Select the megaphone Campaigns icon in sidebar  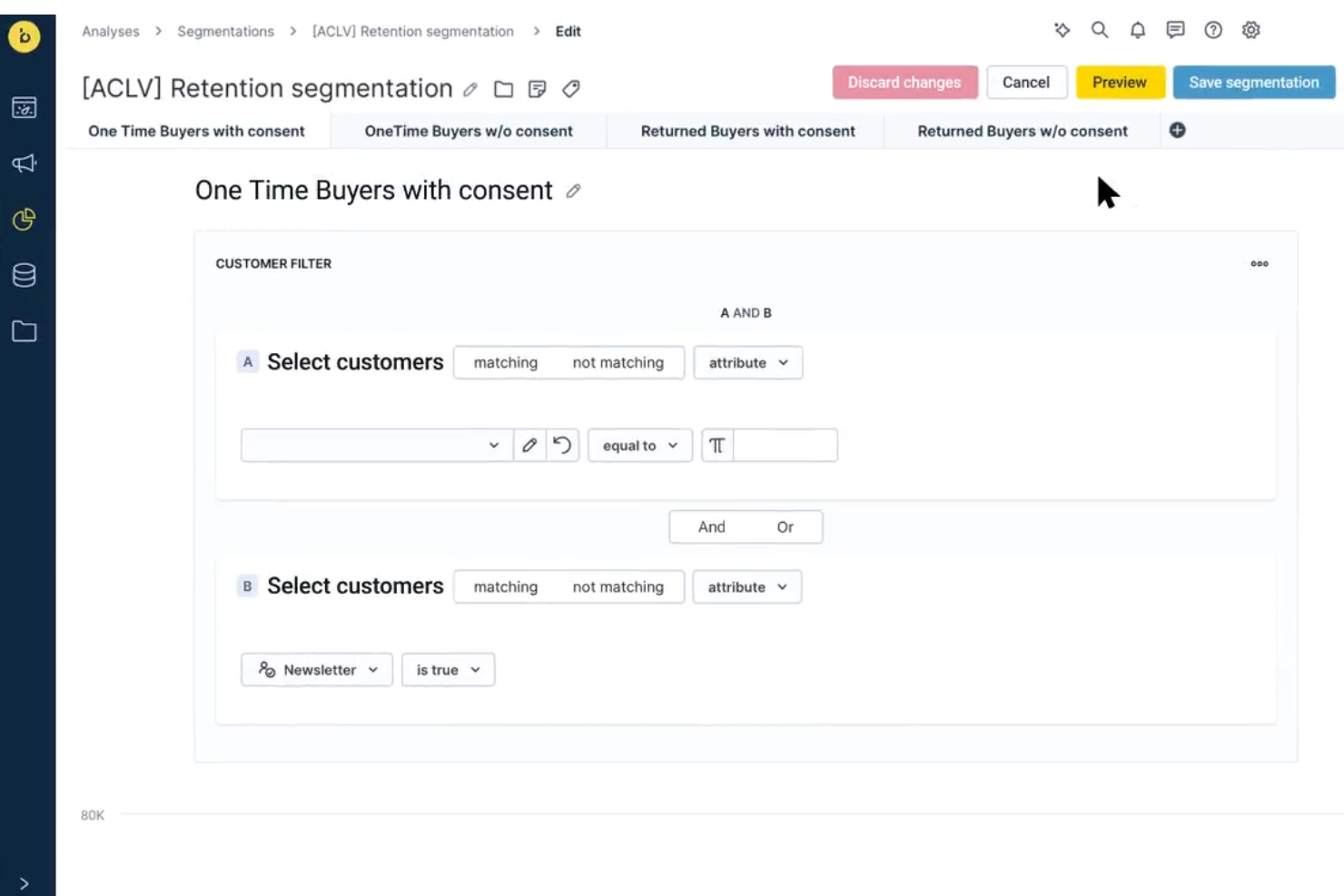24,164
